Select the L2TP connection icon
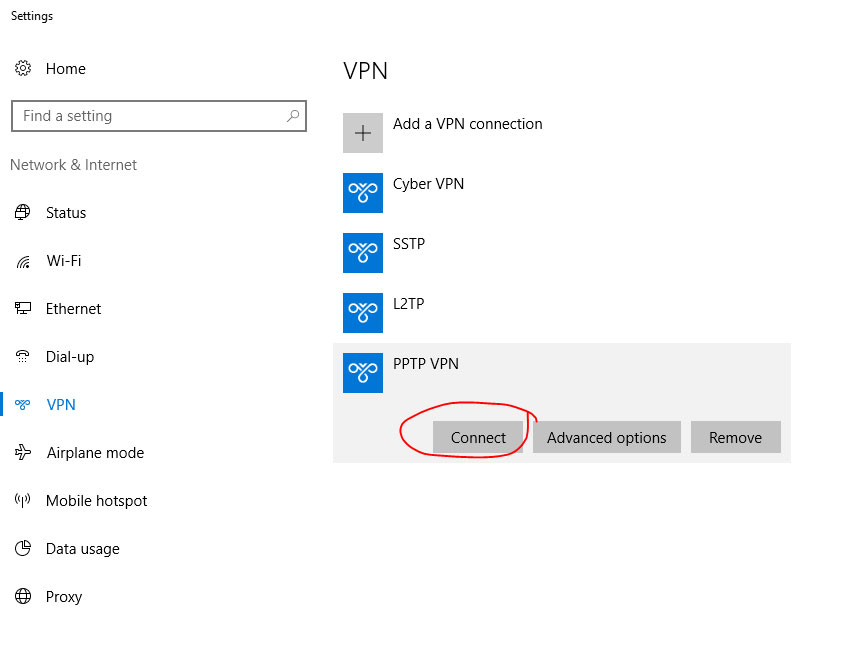Viewport: 841px width, 667px height. (x=363, y=313)
